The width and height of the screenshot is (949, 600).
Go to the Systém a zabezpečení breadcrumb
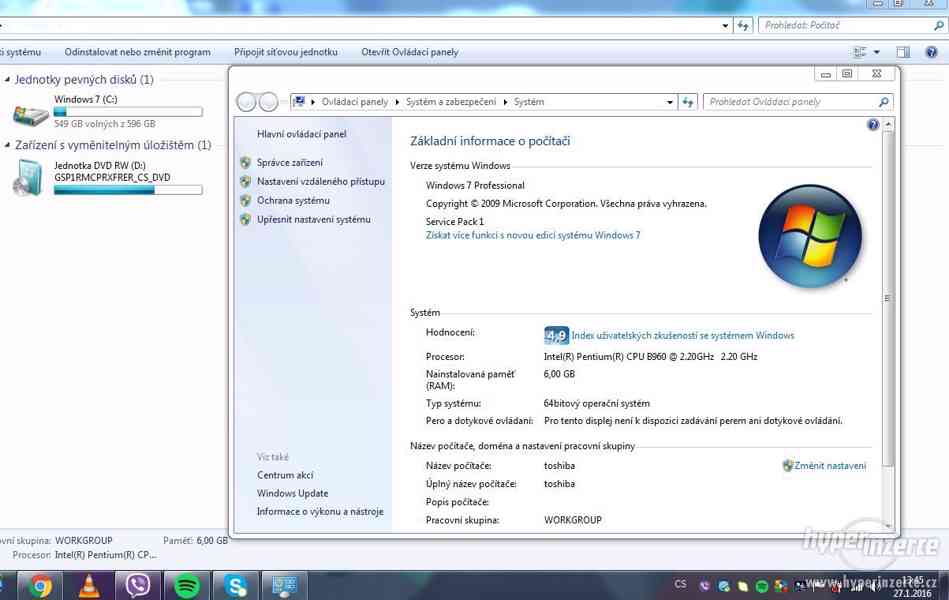(x=451, y=102)
